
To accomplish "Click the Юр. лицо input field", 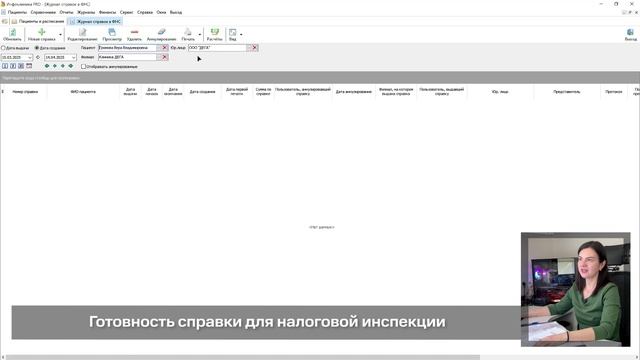I will [217, 48].
